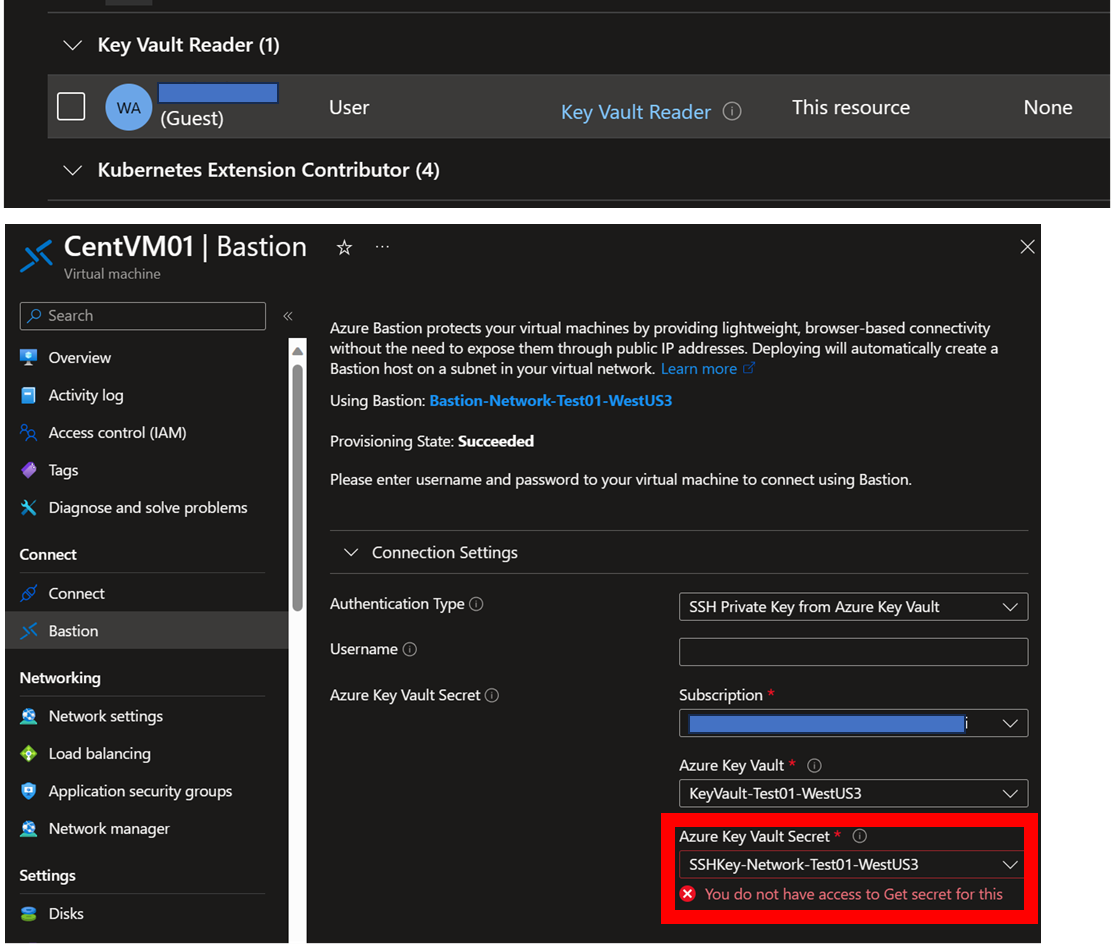Click the Activity log icon
This screenshot has height=944, width=1111.
28,395
